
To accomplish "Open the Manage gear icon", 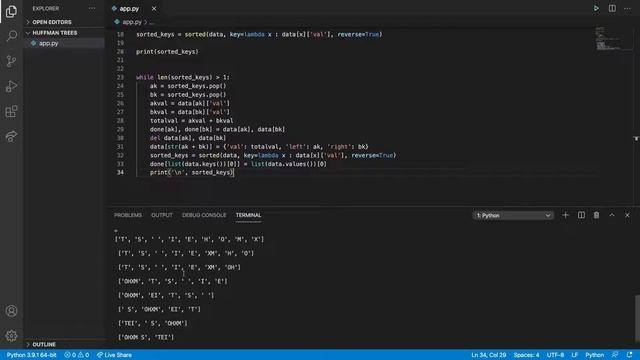I will click(x=11, y=336).
